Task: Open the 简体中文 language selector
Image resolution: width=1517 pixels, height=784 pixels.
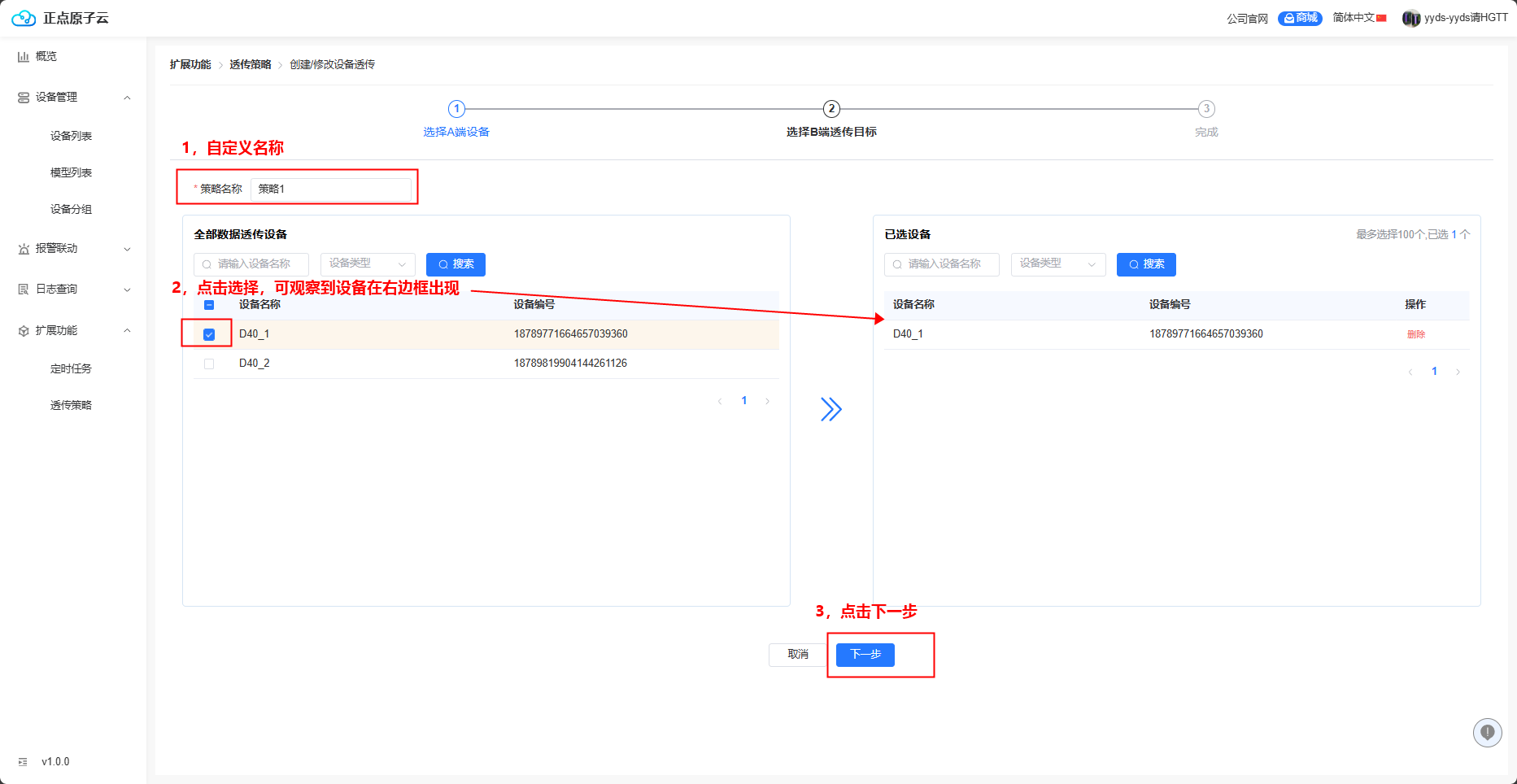Action: [1359, 18]
